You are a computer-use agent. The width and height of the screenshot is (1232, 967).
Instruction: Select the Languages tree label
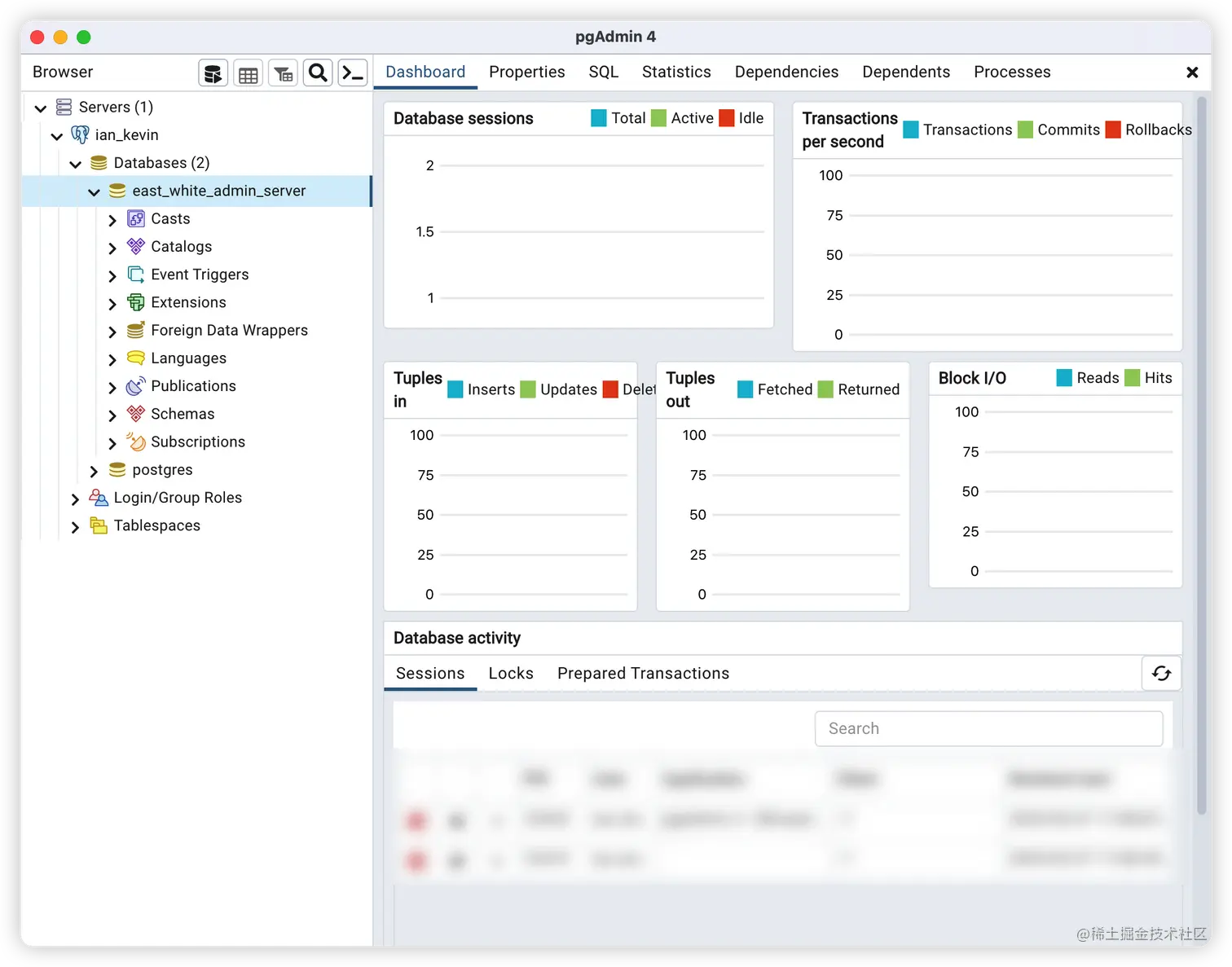[x=188, y=358]
